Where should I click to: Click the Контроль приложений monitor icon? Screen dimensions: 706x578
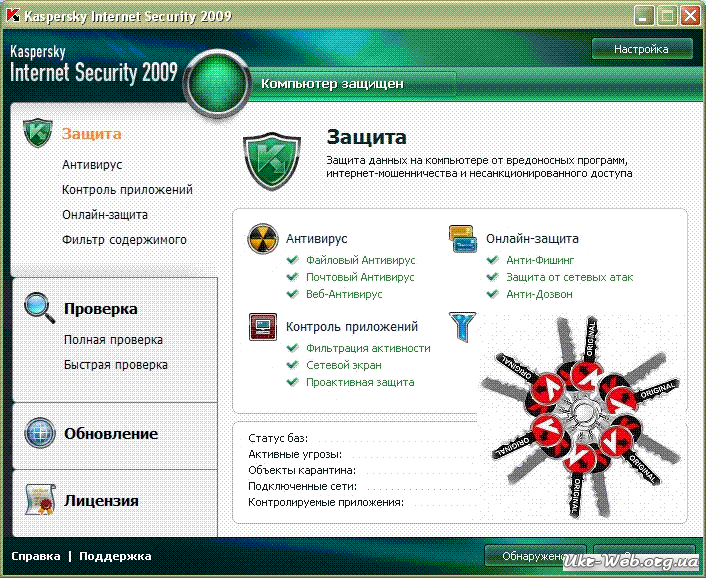click(x=262, y=327)
